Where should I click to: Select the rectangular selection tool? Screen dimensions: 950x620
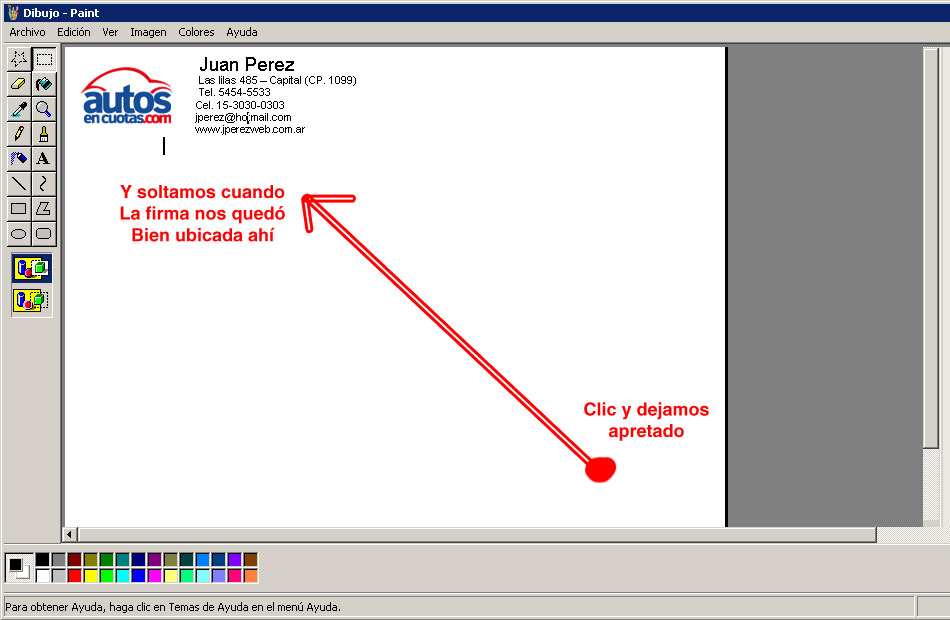pos(44,58)
